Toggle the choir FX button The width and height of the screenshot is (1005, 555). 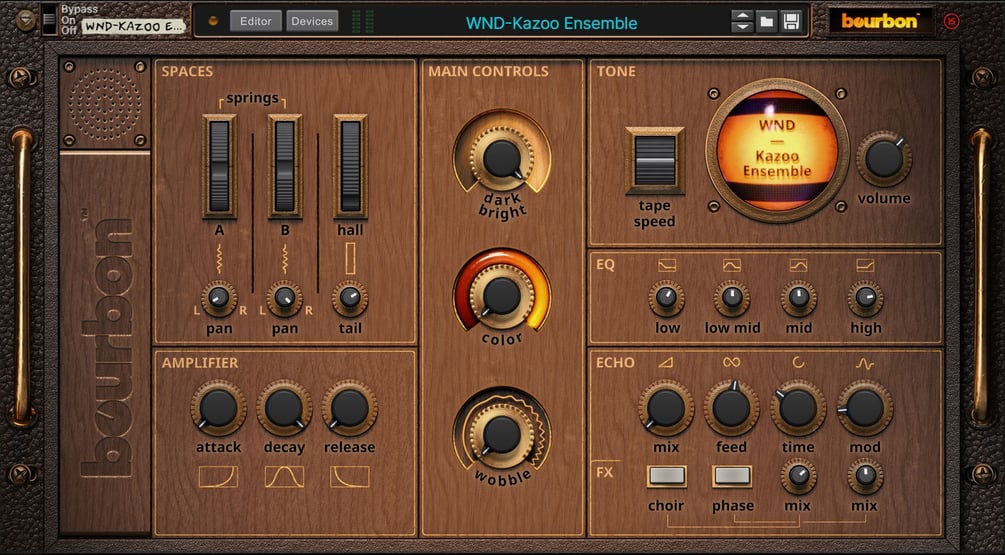point(667,476)
